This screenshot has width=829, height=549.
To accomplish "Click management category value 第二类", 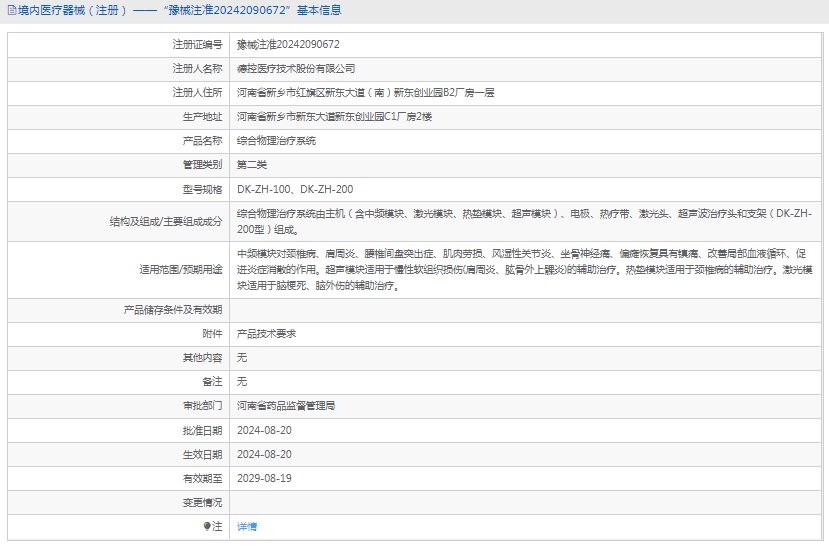I will pos(252,165).
